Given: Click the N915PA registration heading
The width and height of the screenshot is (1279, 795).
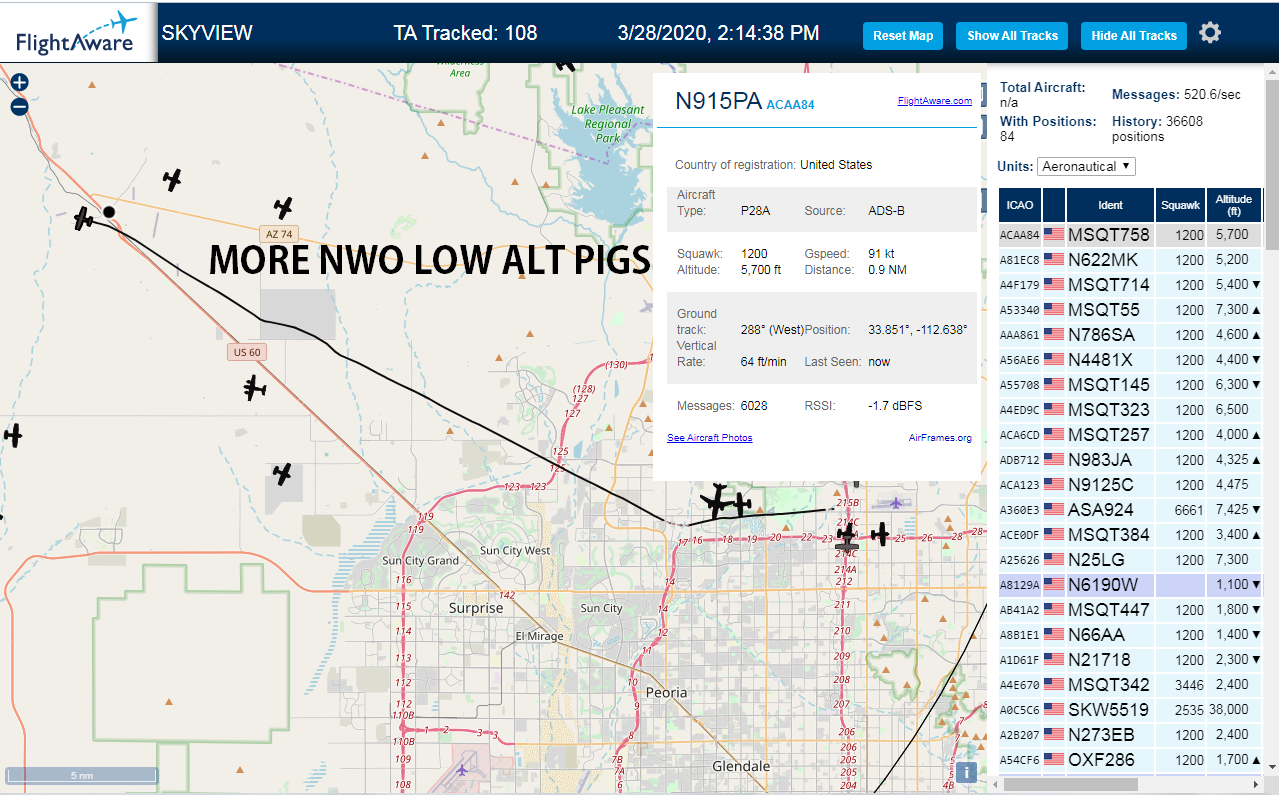Looking at the screenshot, I should 718,101.
